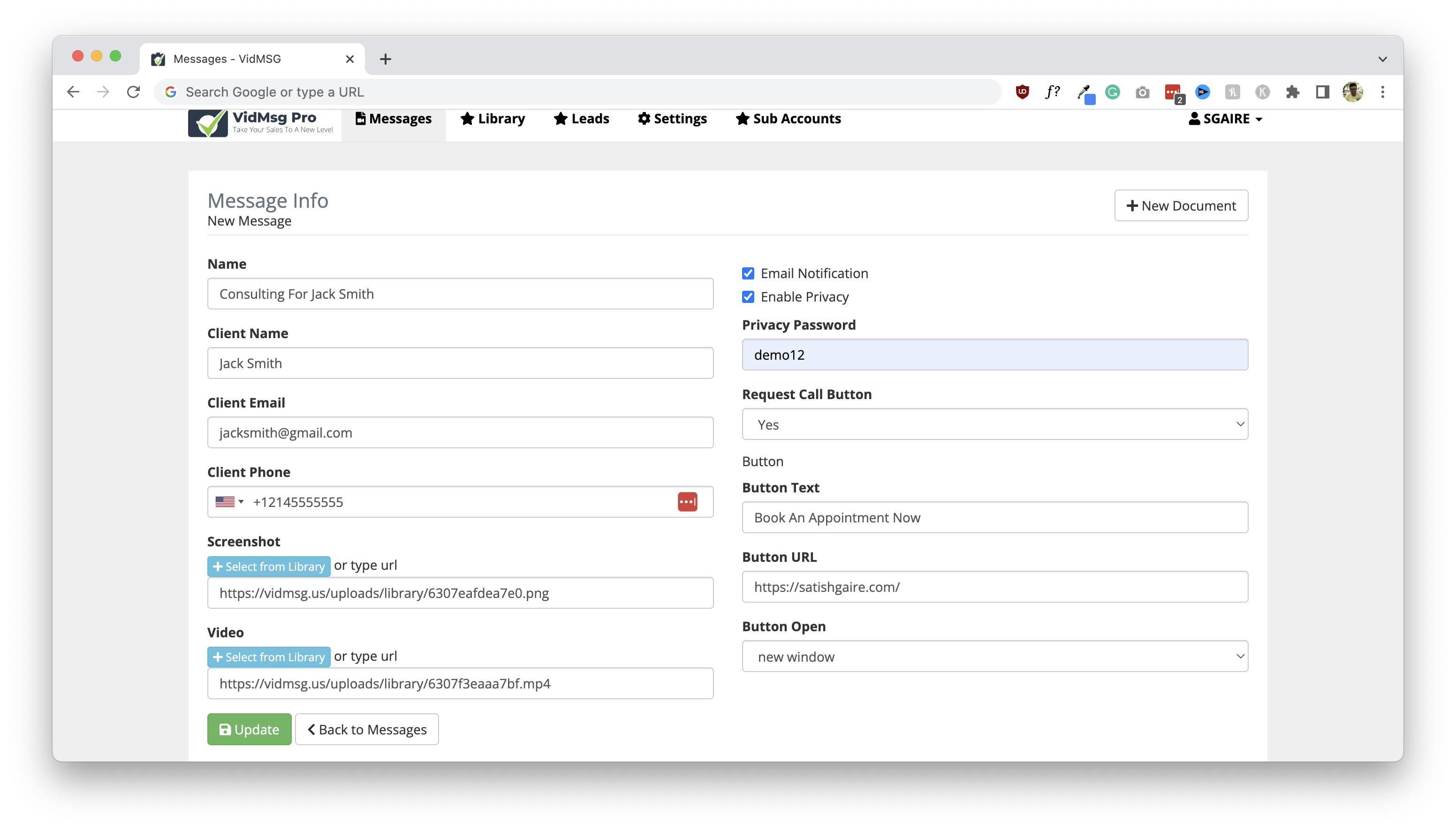Open the Request Call Button dropdown

[x=995, y=424]
